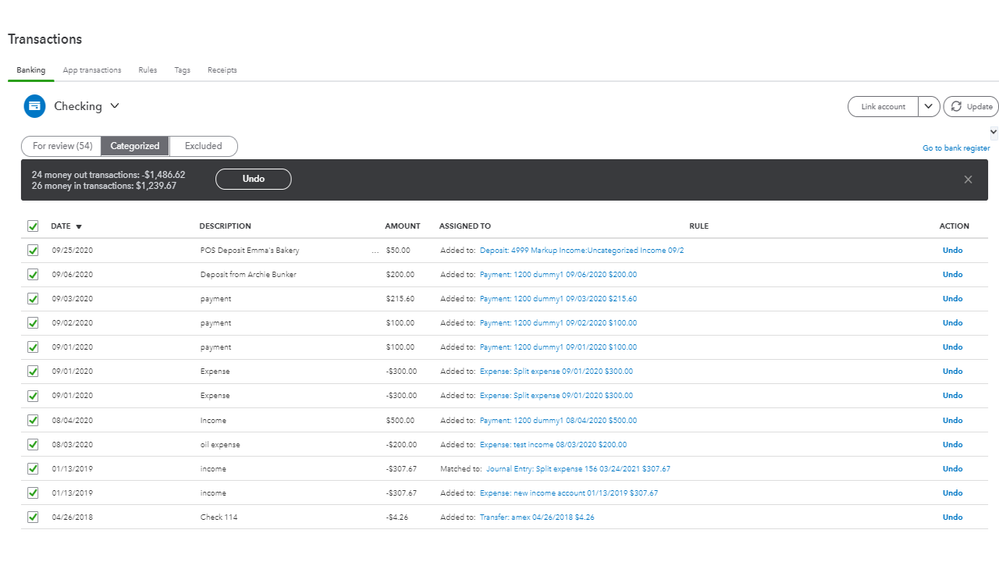The height and width of the screenshot is (562, 999).
Task: Click the Update refresh button
Action: 970,107
